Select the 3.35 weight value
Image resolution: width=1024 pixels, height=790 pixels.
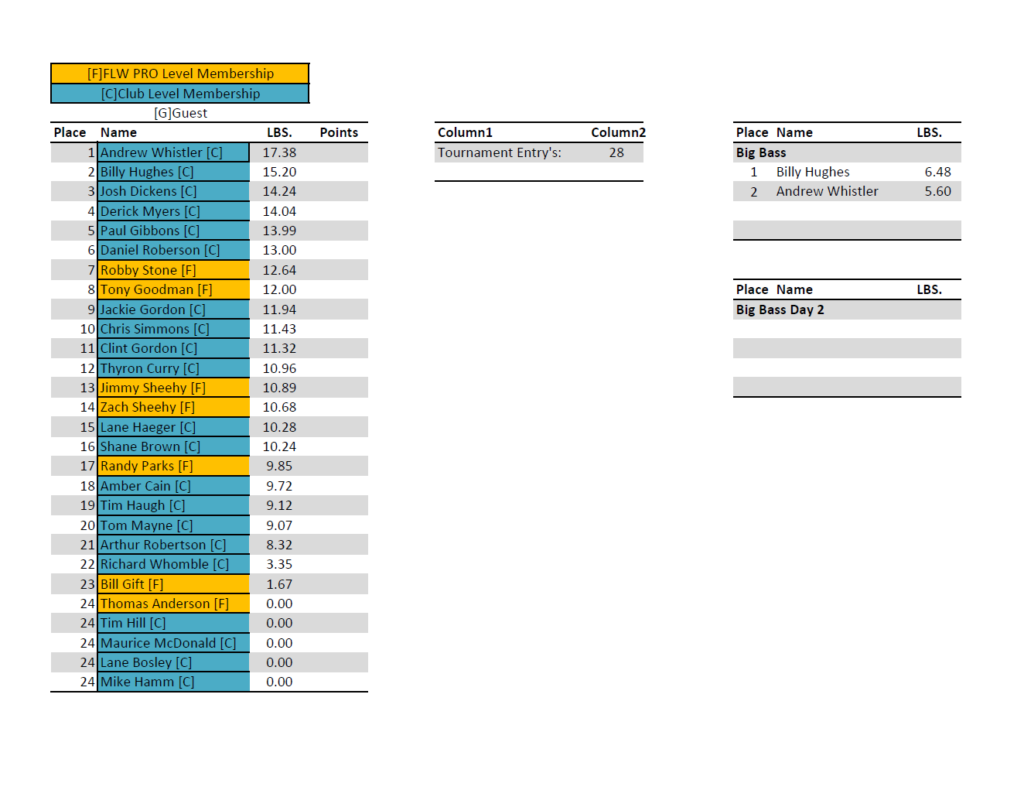(x=279, y=564)
